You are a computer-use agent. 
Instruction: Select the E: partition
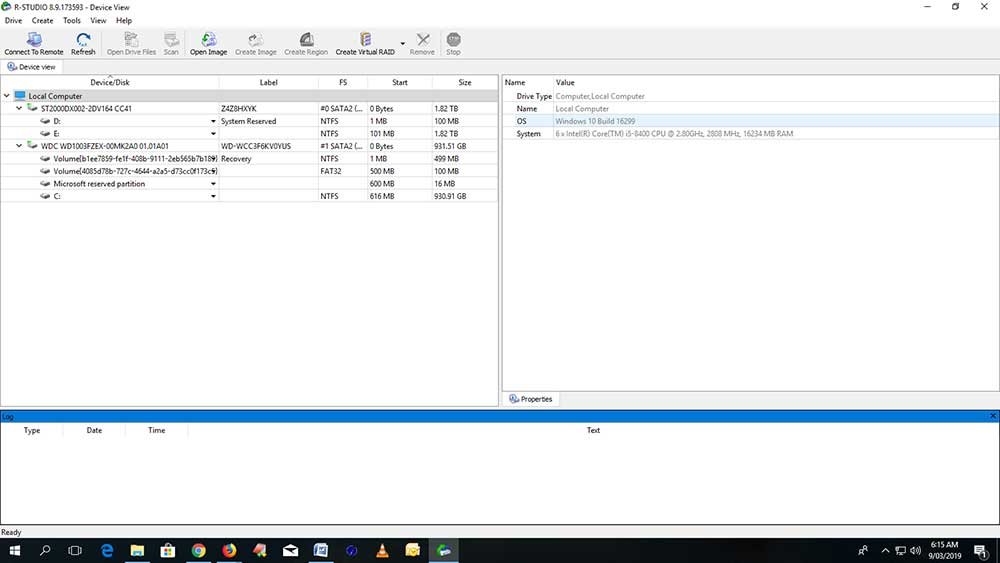tap(56, 133)
